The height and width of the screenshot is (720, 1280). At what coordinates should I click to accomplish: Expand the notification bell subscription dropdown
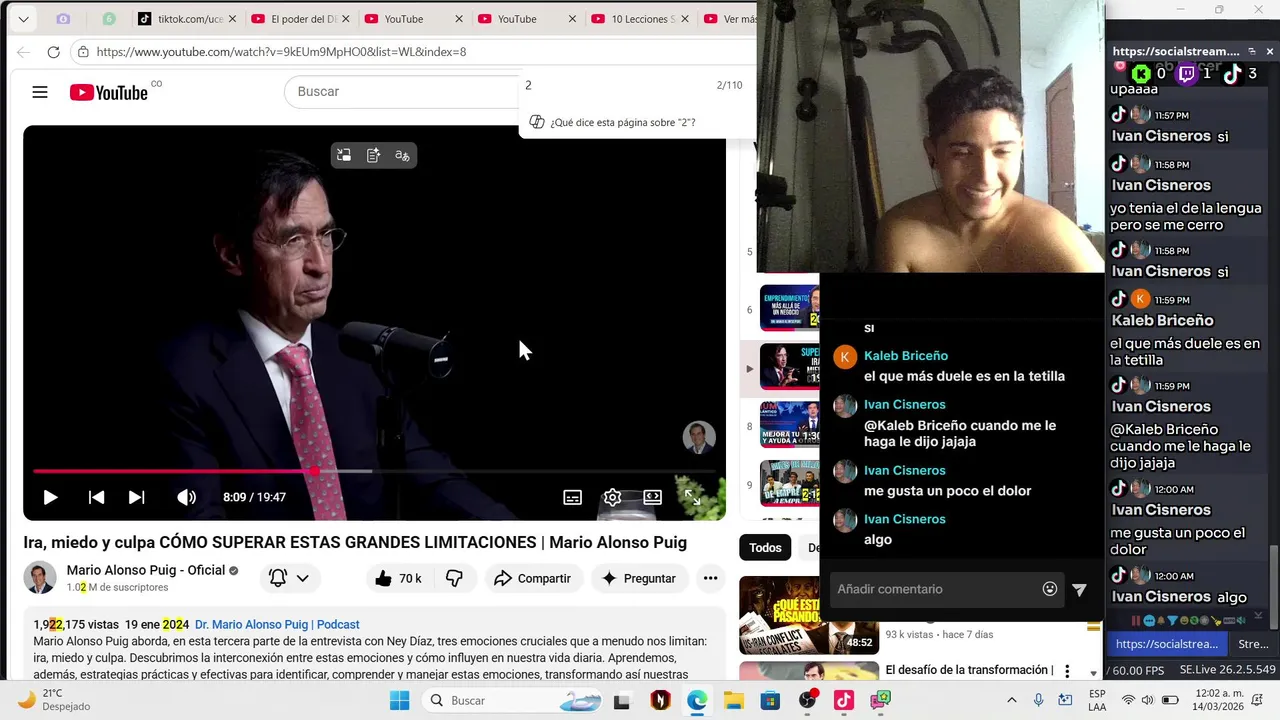(x=289, y=578)
